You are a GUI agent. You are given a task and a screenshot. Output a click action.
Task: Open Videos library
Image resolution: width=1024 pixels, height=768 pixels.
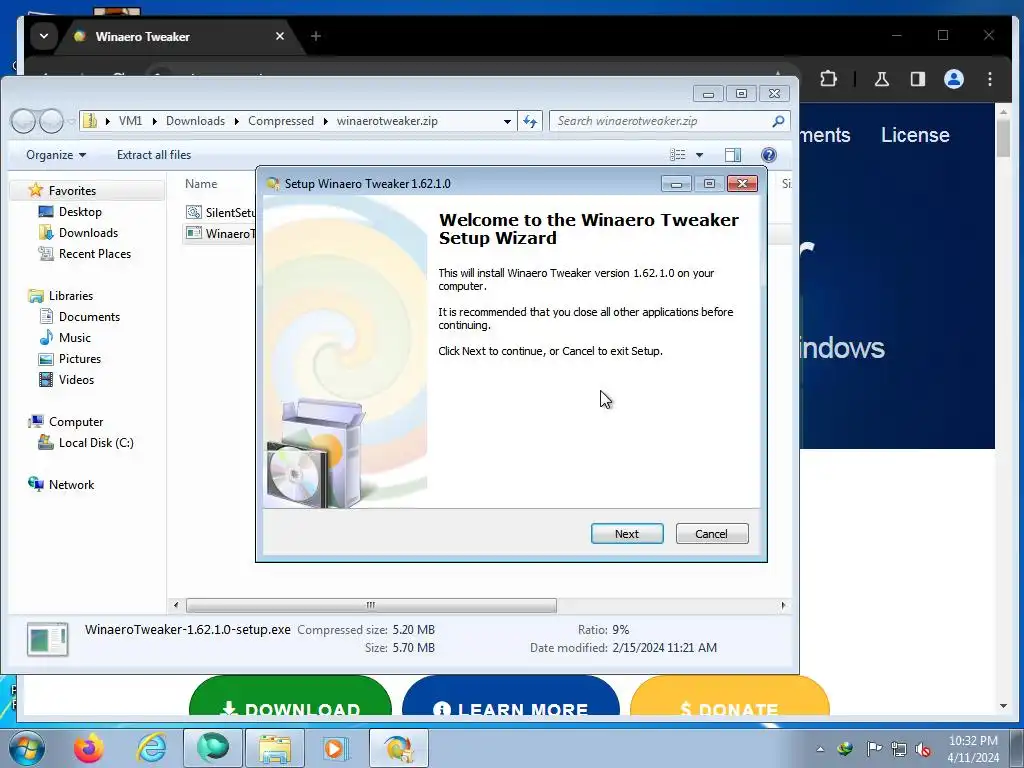coord(76,379)
